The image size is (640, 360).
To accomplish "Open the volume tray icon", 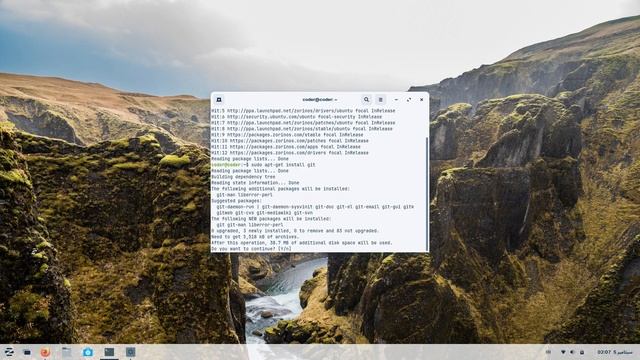I will coord(572,352).
